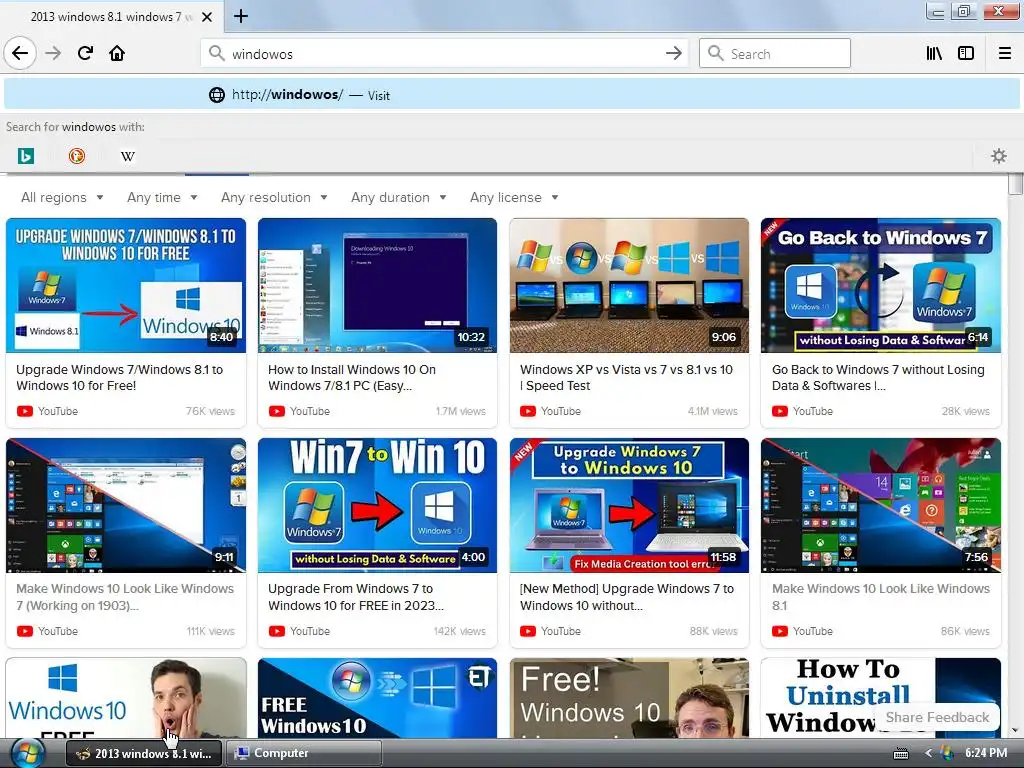Open Windows XP vs Vista speed test thumbnail
The width and height of the screenshot is (1024, 768).
coord(629,285)
